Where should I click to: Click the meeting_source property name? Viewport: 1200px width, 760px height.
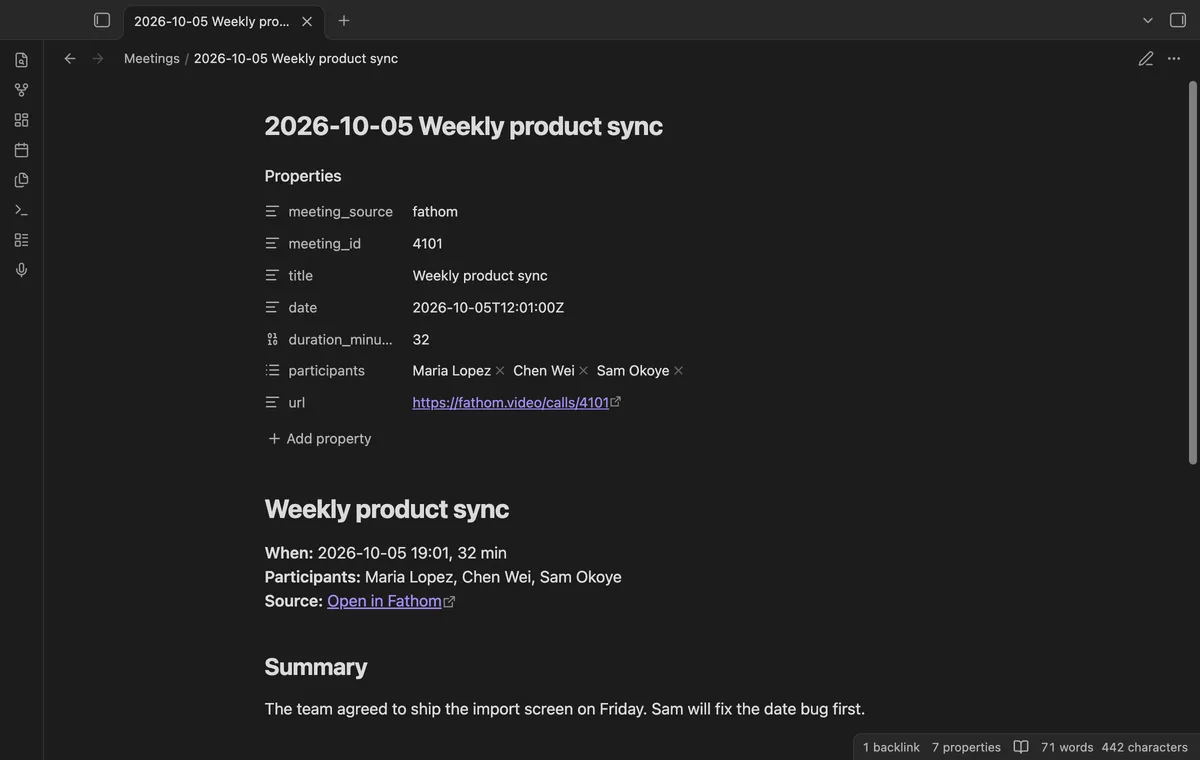[x=340, y=211]
